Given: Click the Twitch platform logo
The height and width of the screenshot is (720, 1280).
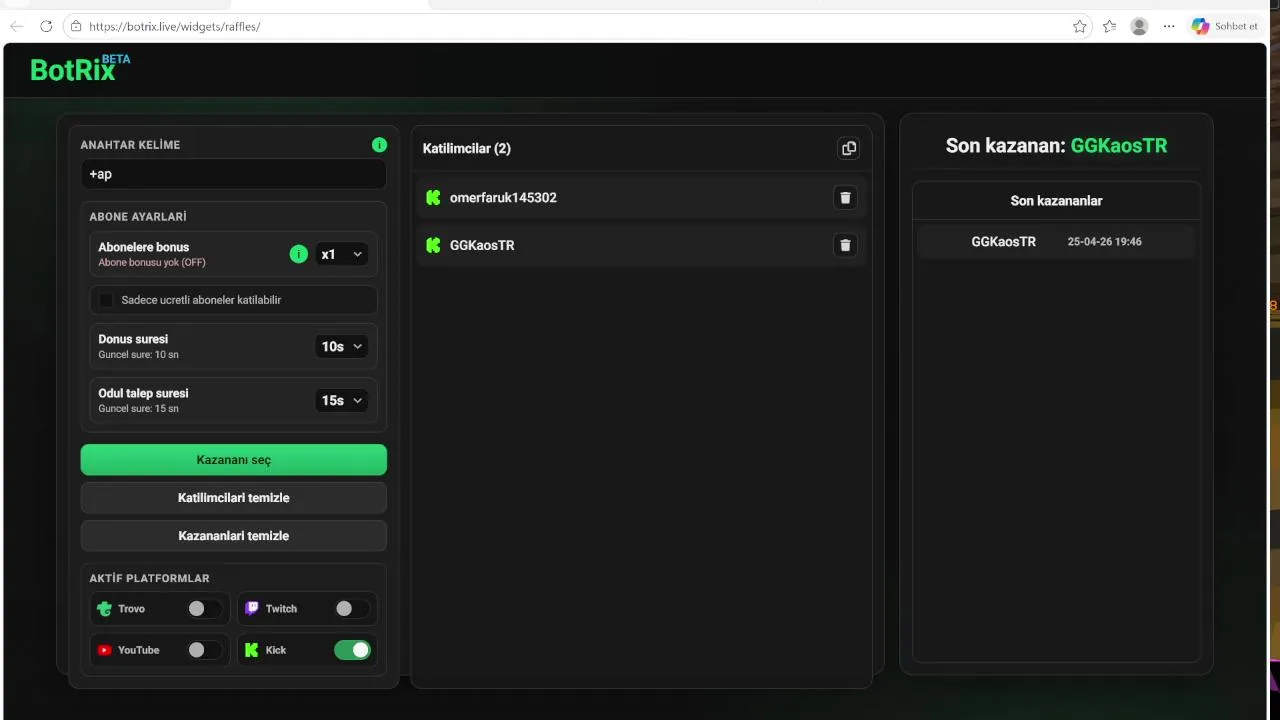Looking at the screenshot, I should tap(252, 608).
